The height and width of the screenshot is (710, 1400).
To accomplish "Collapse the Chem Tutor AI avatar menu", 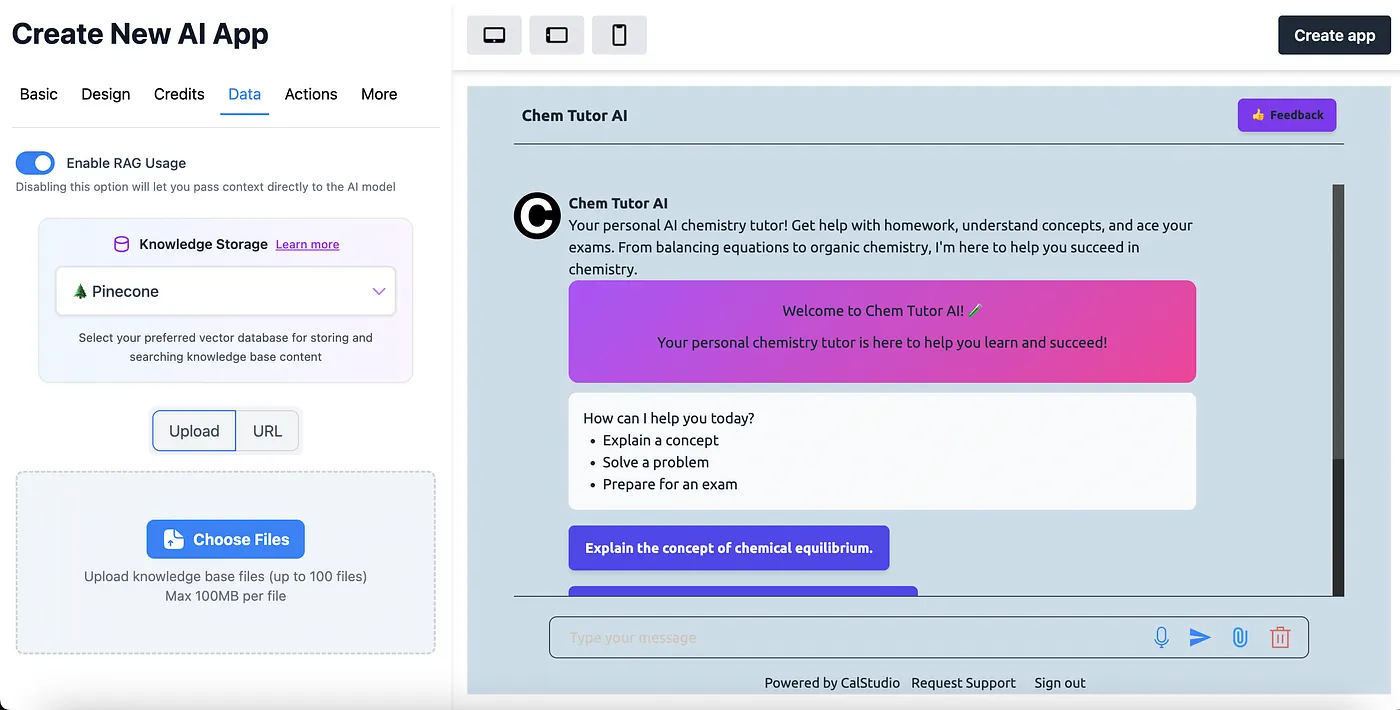I will tap(537, 216).
